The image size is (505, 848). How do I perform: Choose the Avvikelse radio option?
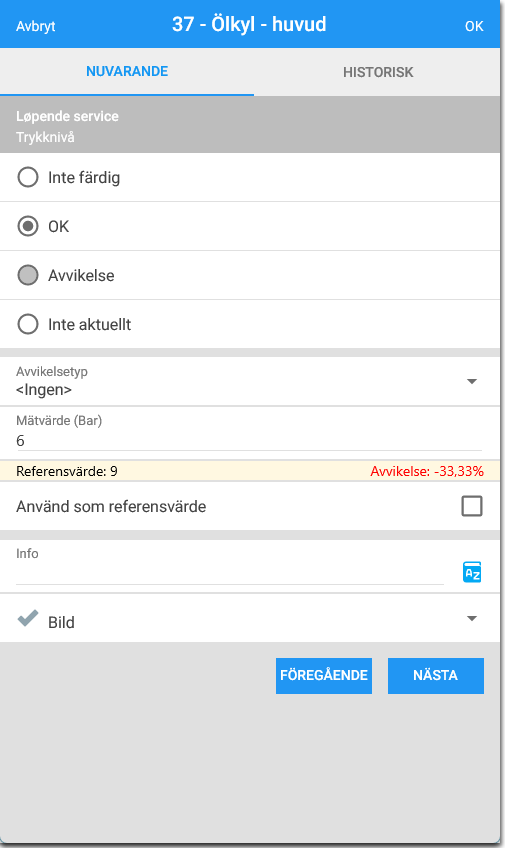pyautogui.click(x=28, y=275)
